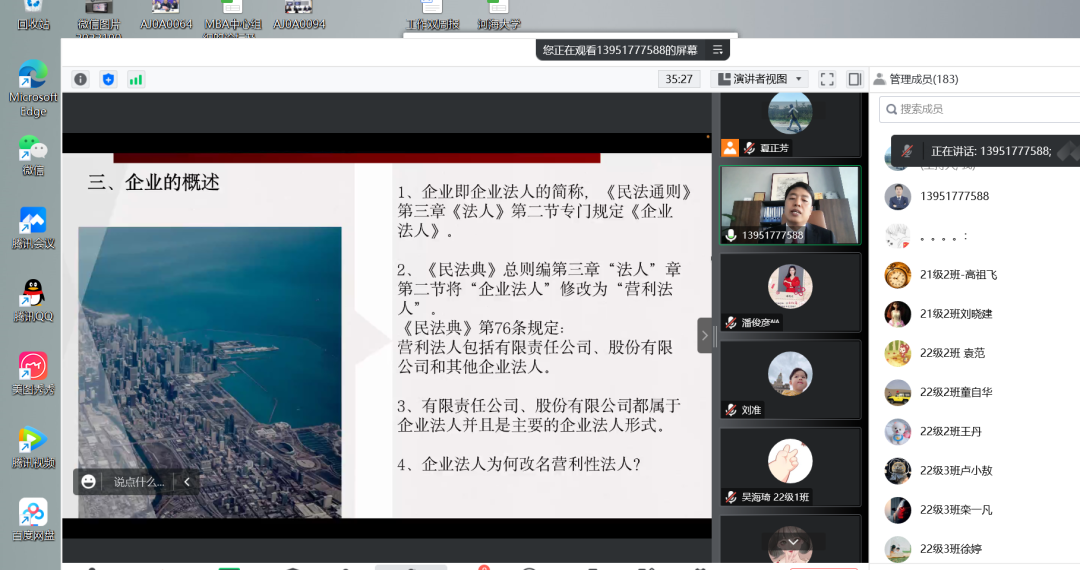Click the avatar of 22级2班童自华

point(897,392)
